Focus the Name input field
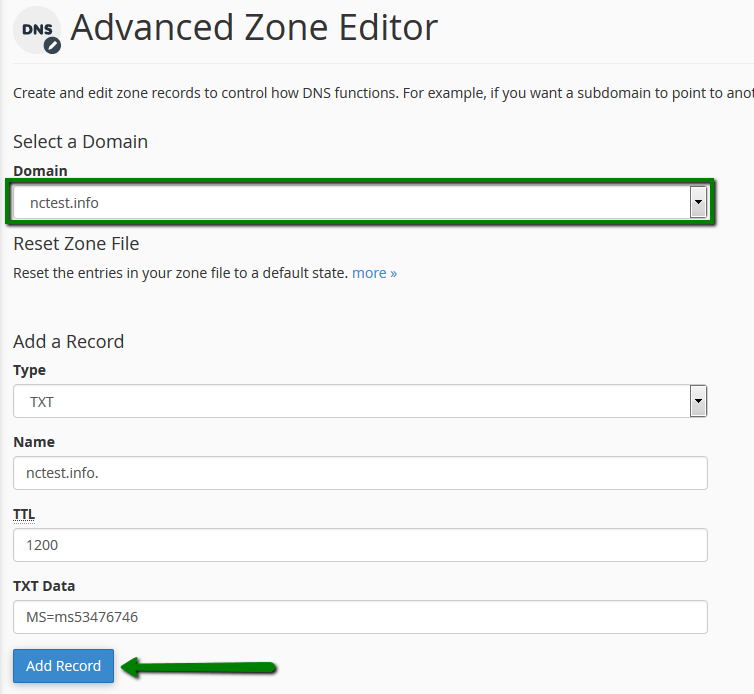This screenshot has height=694, width=754. tap(360, 473)
